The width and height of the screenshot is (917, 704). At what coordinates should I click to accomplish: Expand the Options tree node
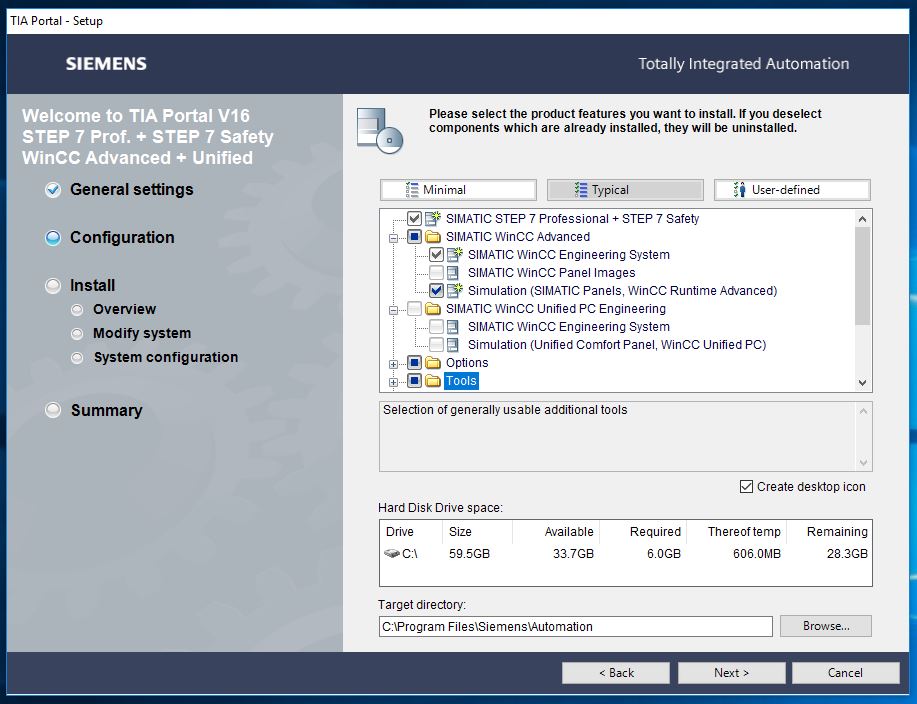tap(393, 364)
